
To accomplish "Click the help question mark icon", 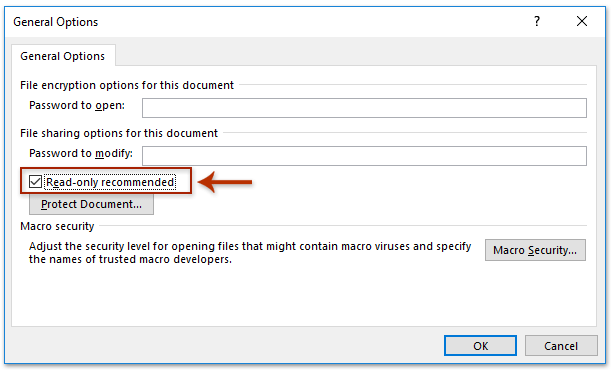I will coord(537,21).
